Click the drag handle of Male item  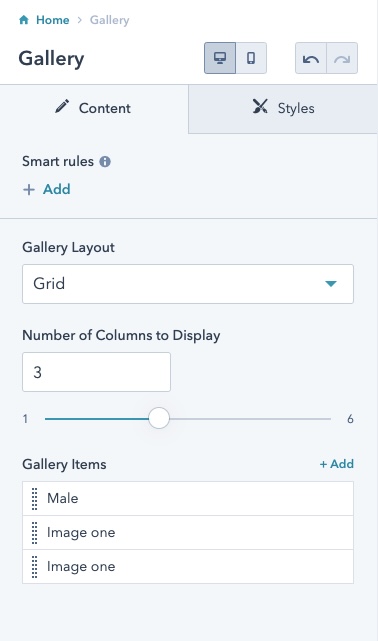pos(35,498)
